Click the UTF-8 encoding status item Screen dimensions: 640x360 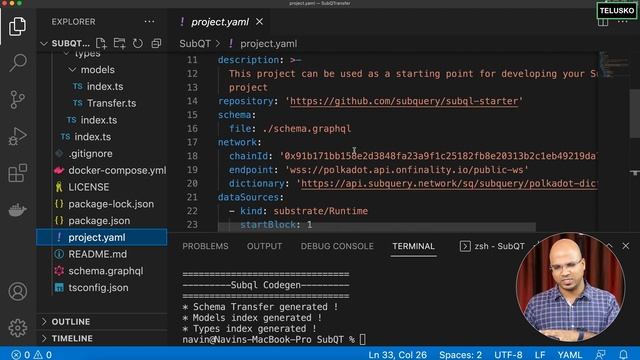[508, 354]
